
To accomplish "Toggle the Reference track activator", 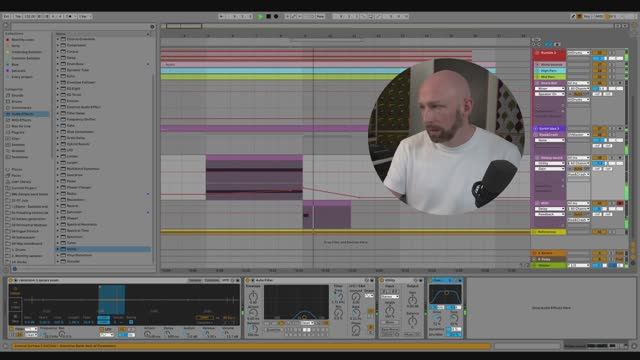I will tap(599, 232).
